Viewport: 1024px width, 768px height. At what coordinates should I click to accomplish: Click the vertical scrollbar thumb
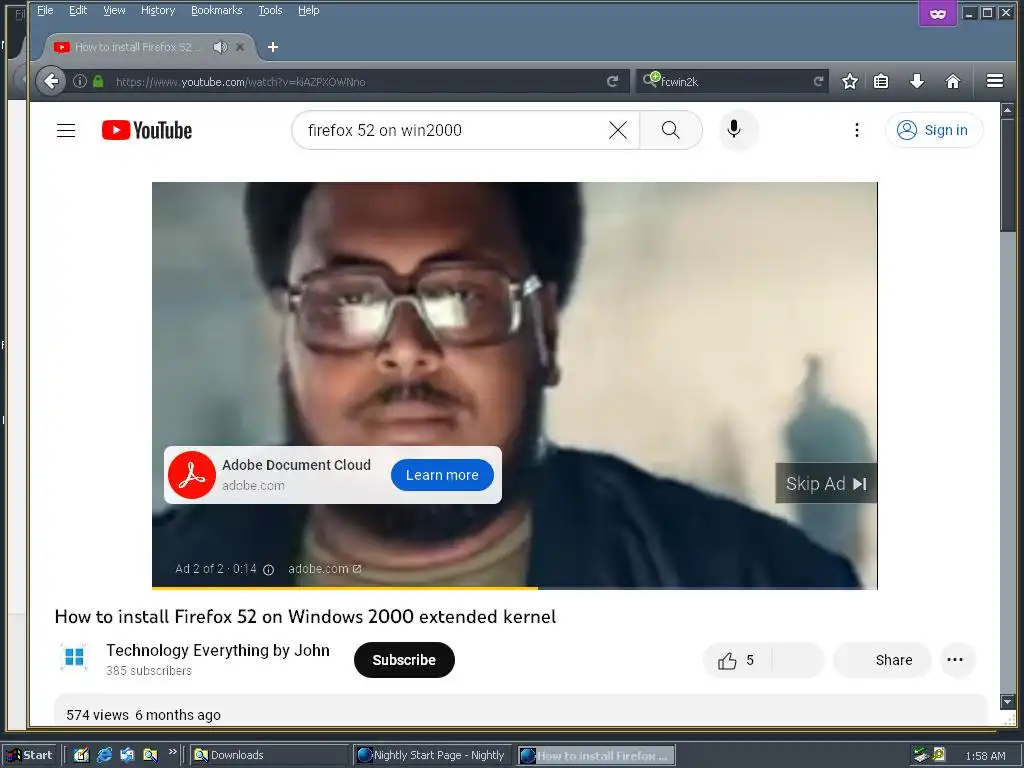tap(1007, 174)
